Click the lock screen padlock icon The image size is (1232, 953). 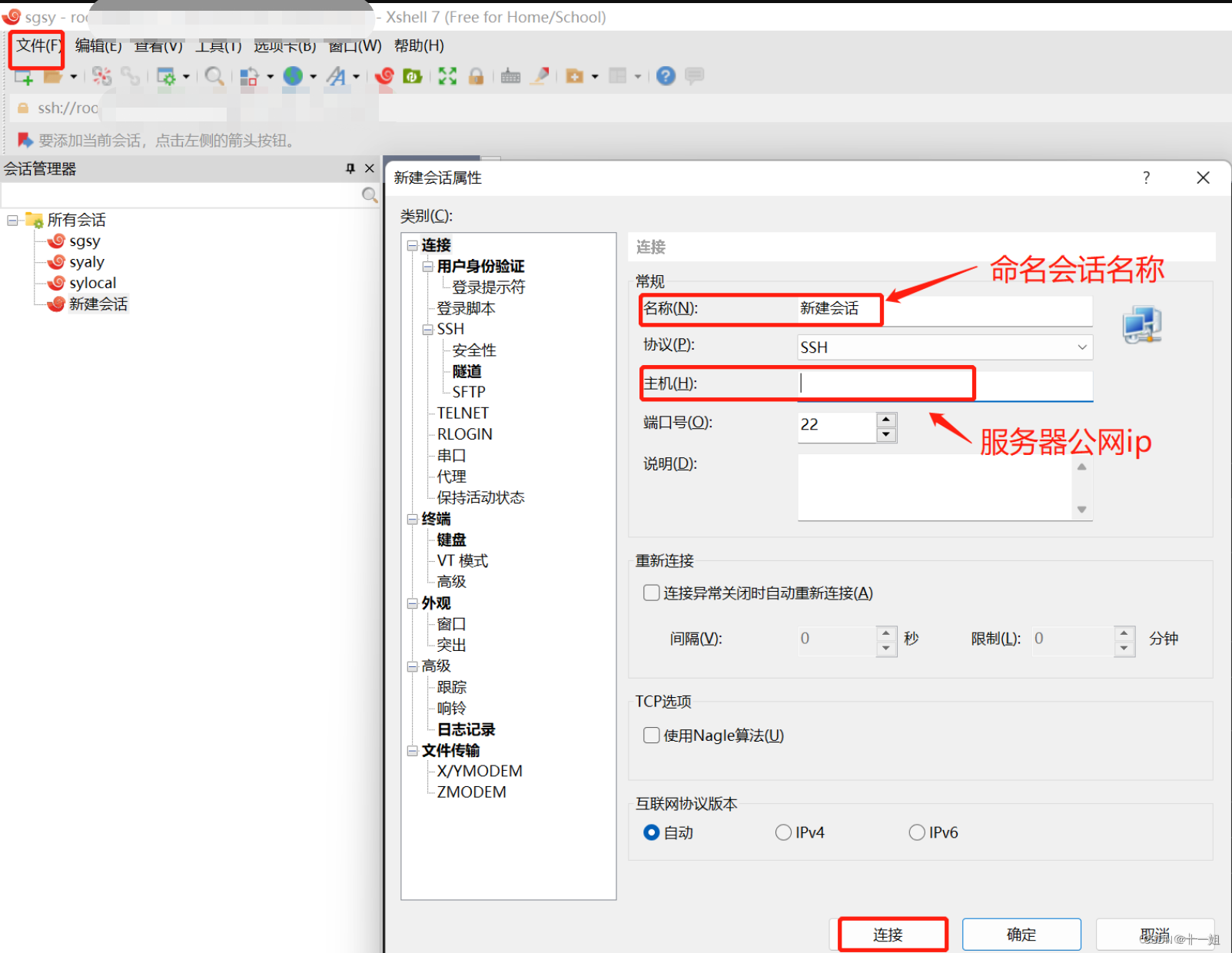pyautogui.click(x=477, y=76)
